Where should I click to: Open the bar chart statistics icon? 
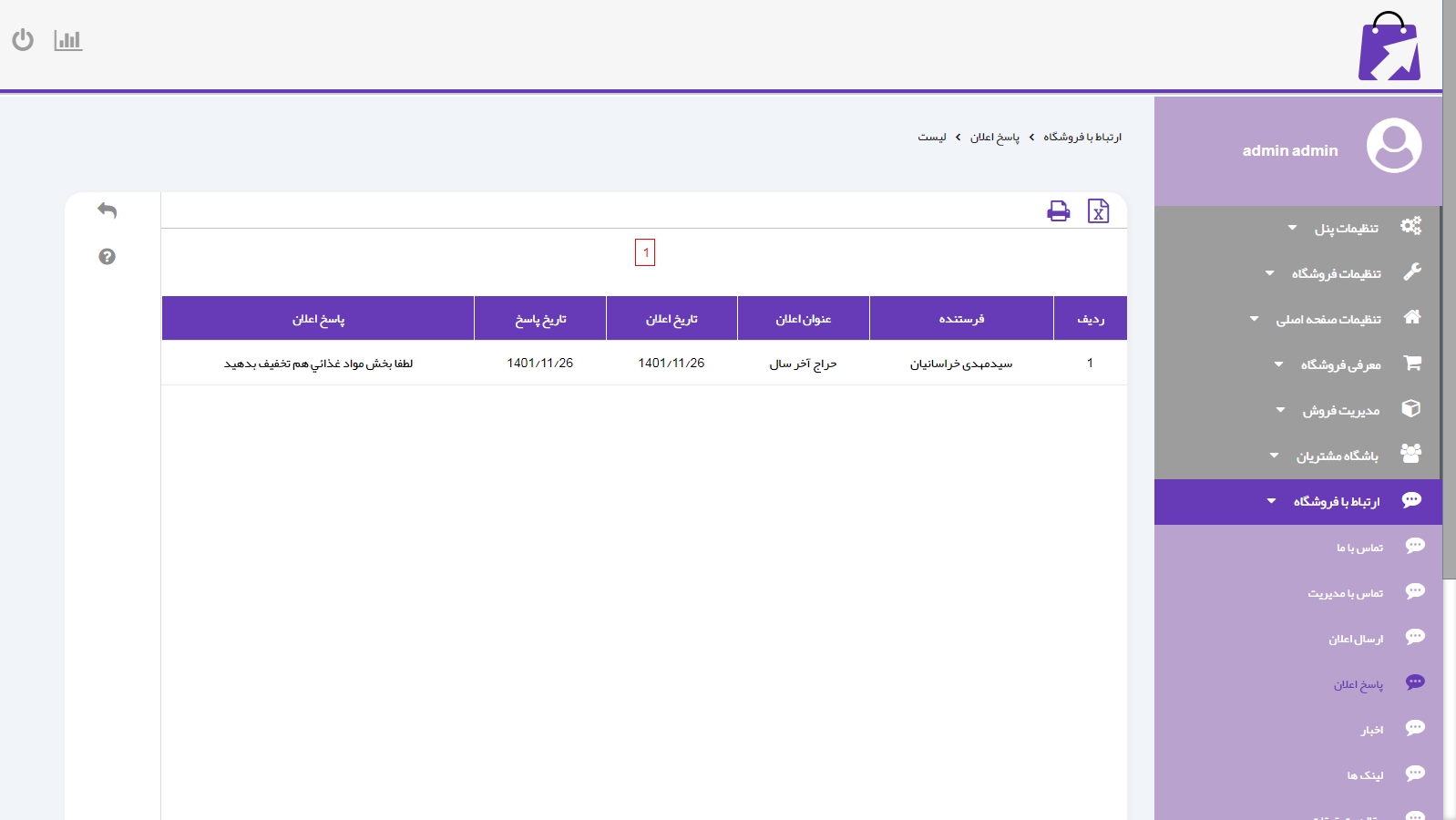point(68,40)
